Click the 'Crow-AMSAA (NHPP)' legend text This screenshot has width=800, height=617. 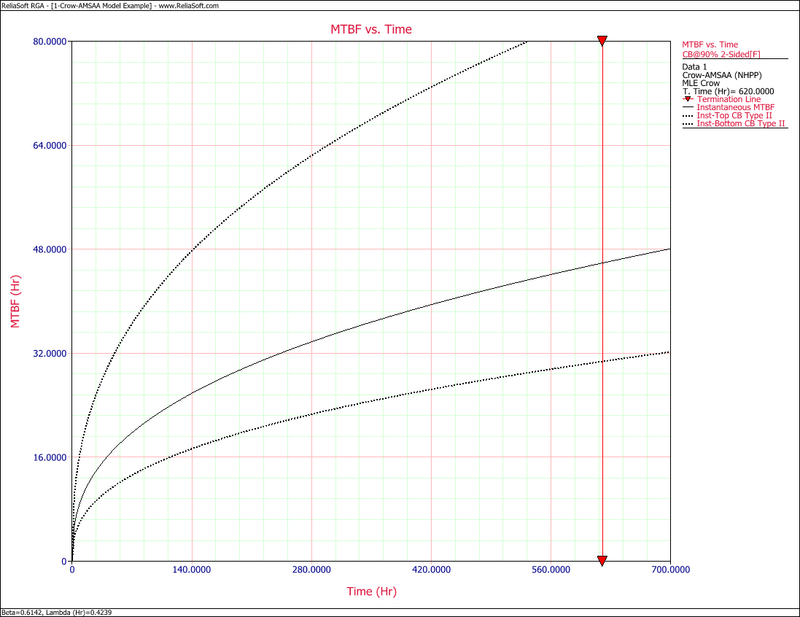coord(722,75)
